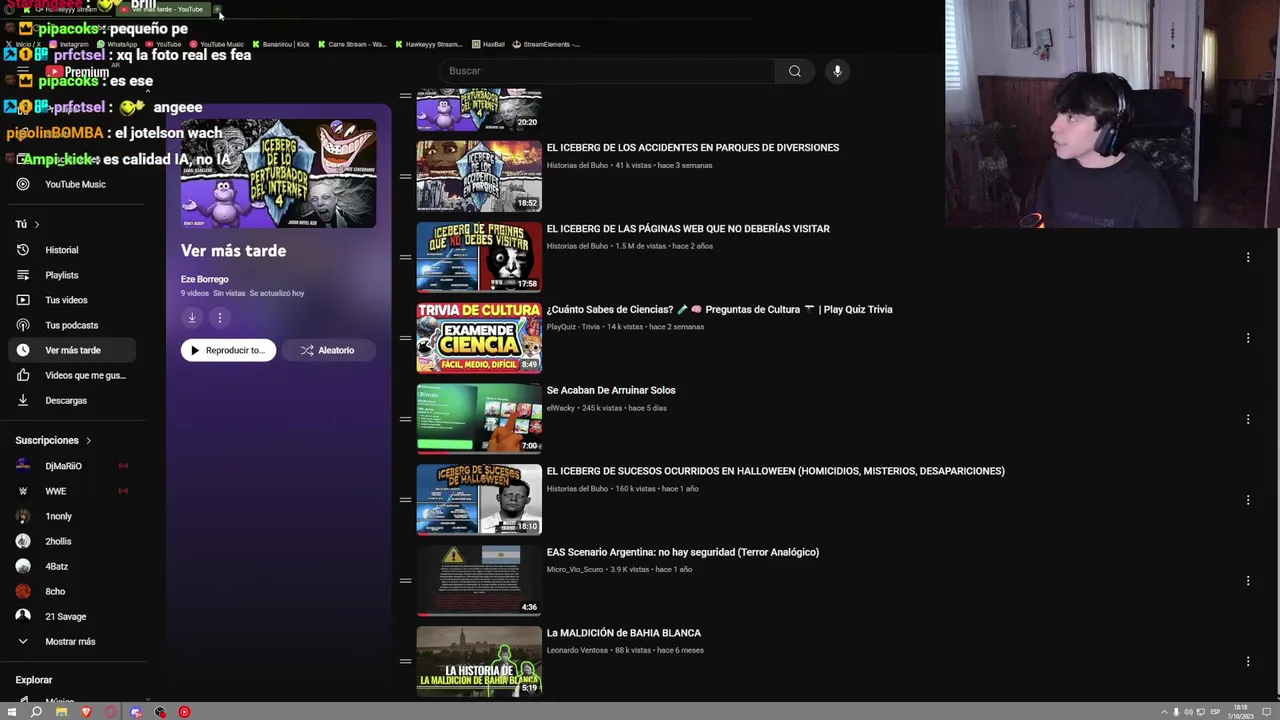Expand the Tú section chevron
The width and height of the screenshot is (1280, 720).
coord(37,224)
